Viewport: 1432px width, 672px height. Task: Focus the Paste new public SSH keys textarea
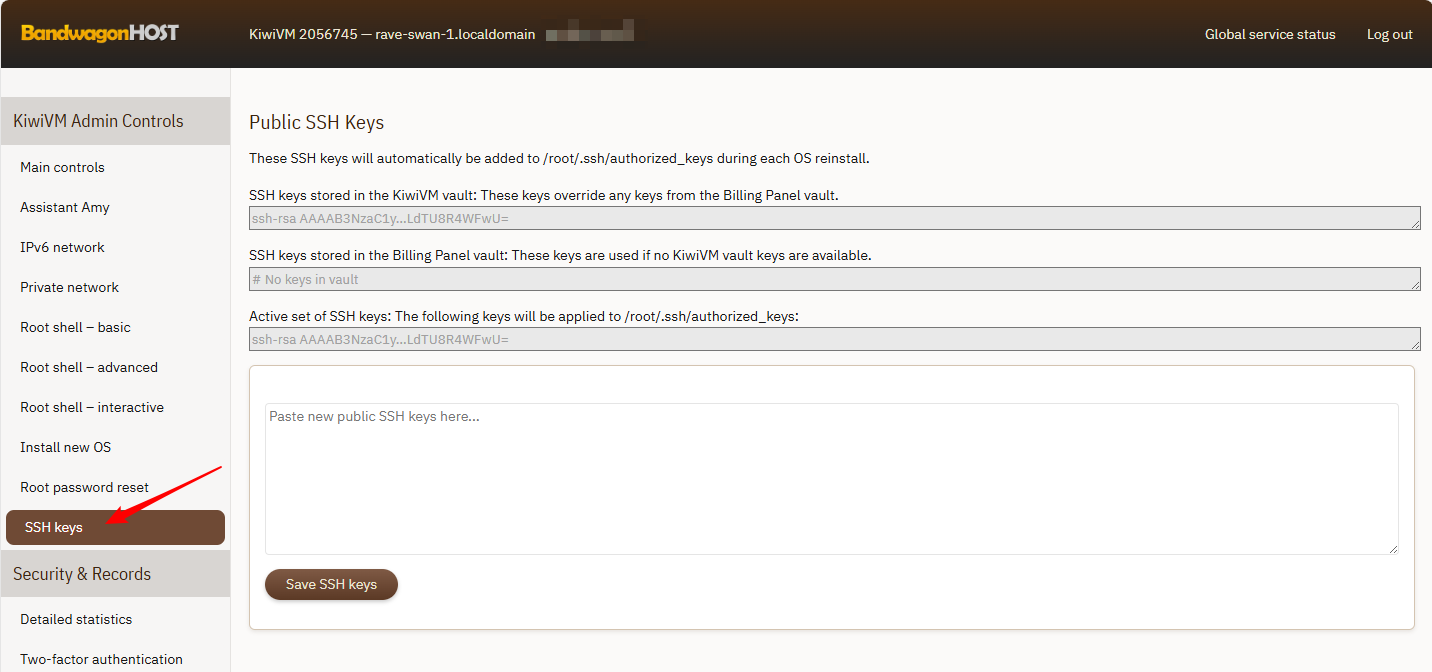pyautogui.click(x=830, y=478)
